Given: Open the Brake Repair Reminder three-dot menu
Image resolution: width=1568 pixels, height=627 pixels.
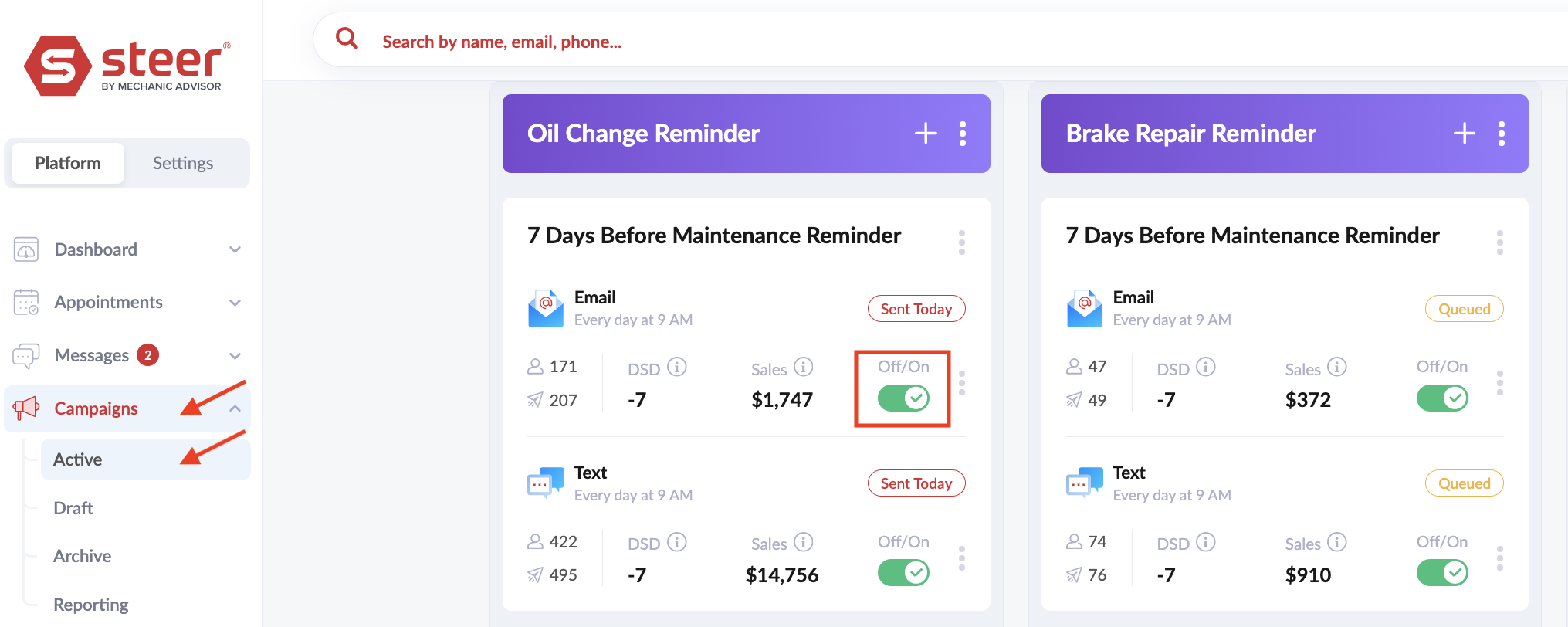Looking at the screenshot, I should 1502,133.
